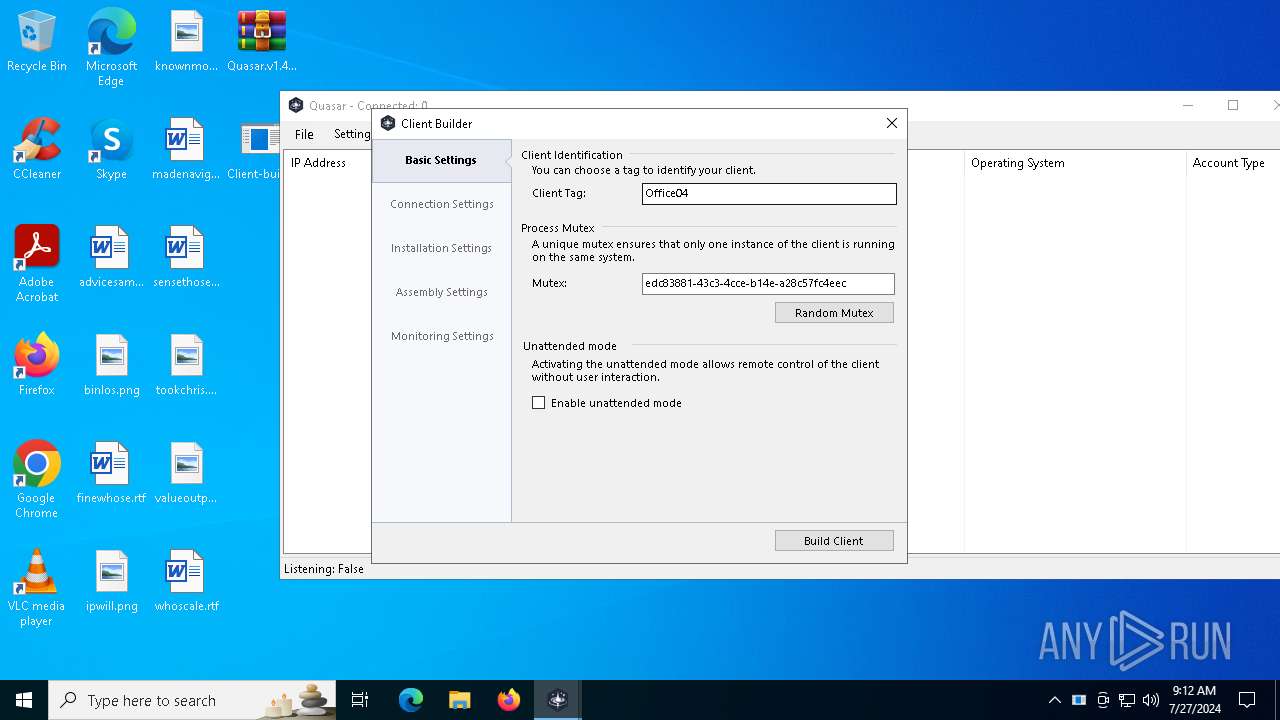Close the Client Builder dialog
Viewport: 1280px width, 720px height.
[x=892, y=123]
